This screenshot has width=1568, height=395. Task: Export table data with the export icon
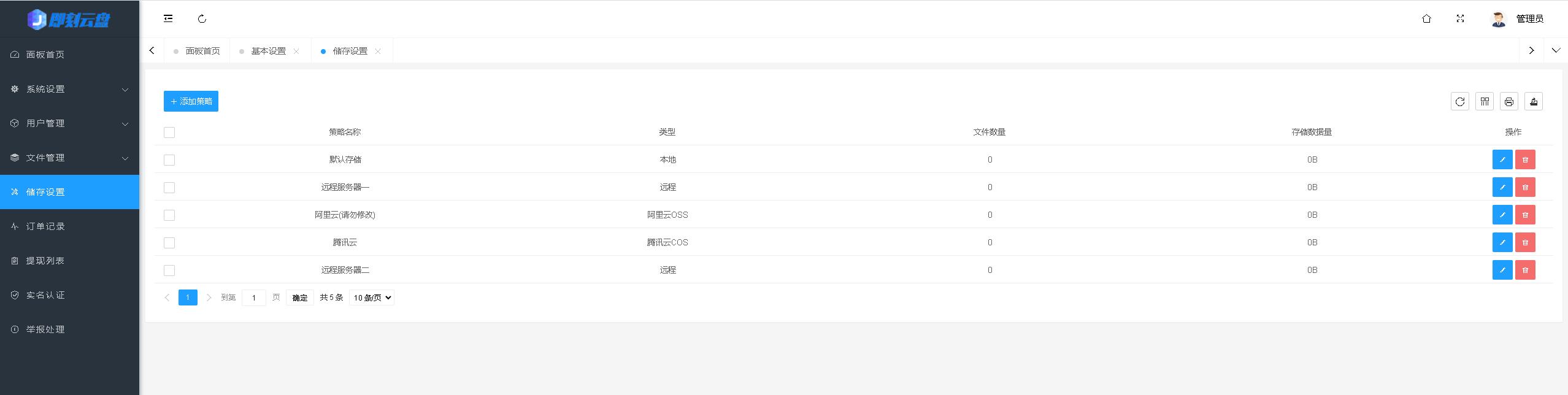(x=1533, y=102)
